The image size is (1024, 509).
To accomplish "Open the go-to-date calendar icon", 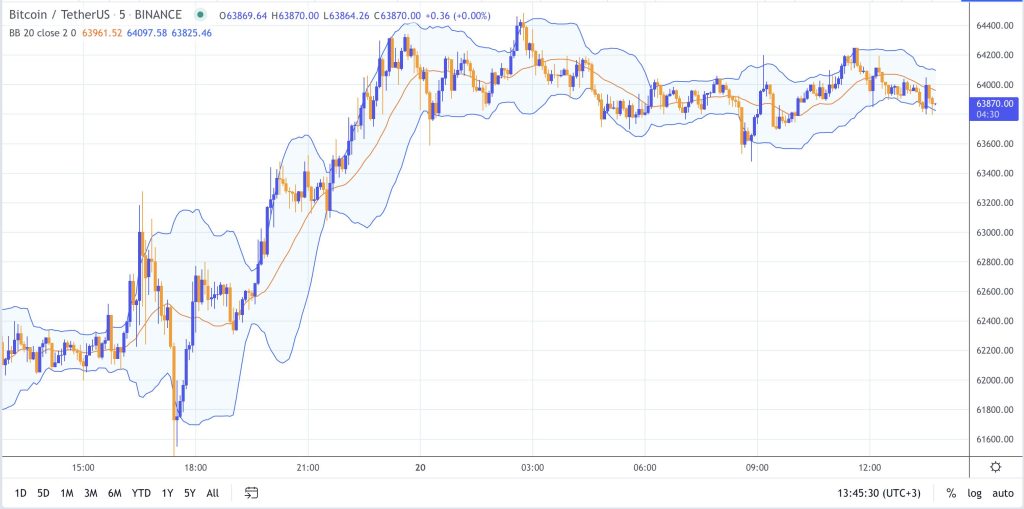I will pyautogui.click(x=252, y=493).
